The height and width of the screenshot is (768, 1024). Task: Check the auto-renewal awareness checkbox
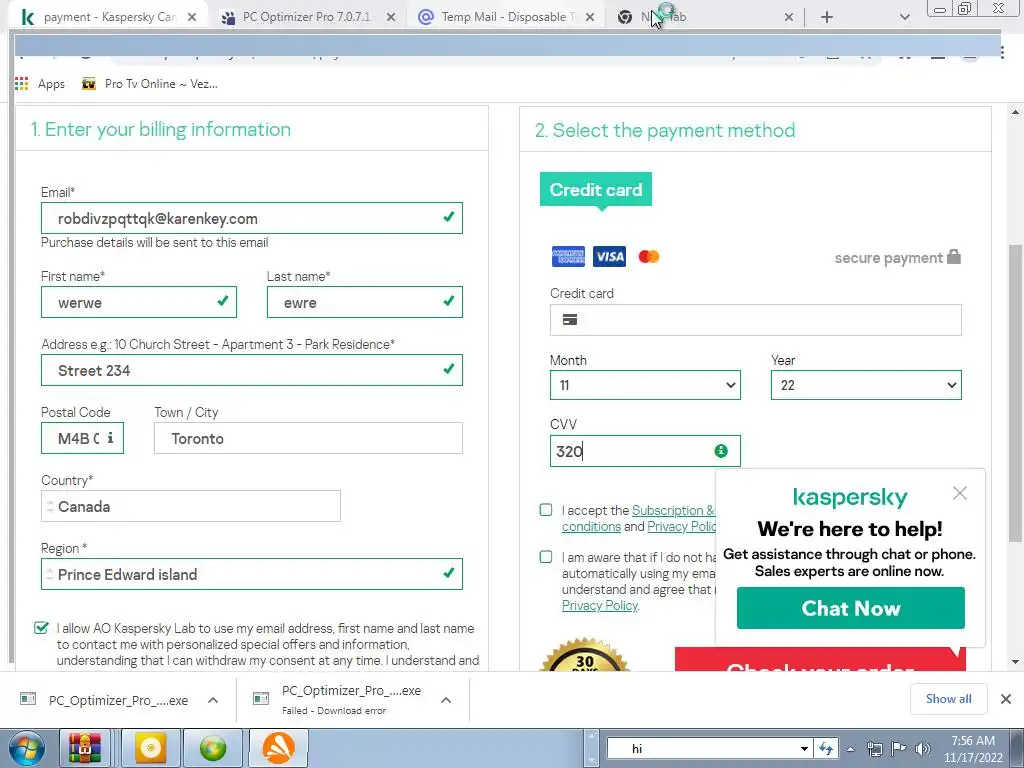546,557
